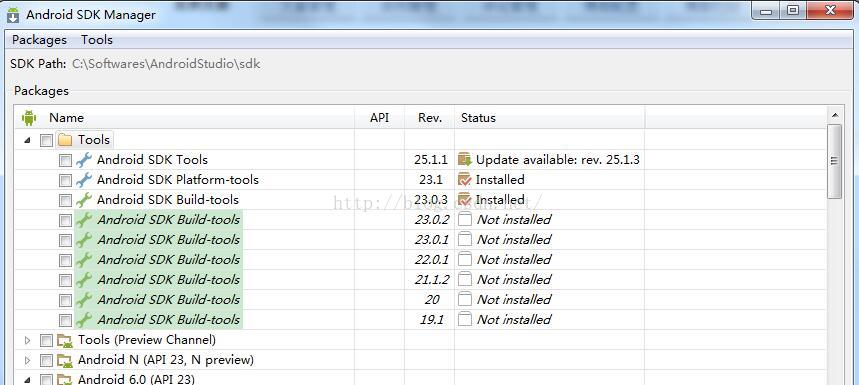This screenshot has width=859, height=385.
Task: Check the Build-tools rev 20 checkbox
Action: (x=65, y=300)
